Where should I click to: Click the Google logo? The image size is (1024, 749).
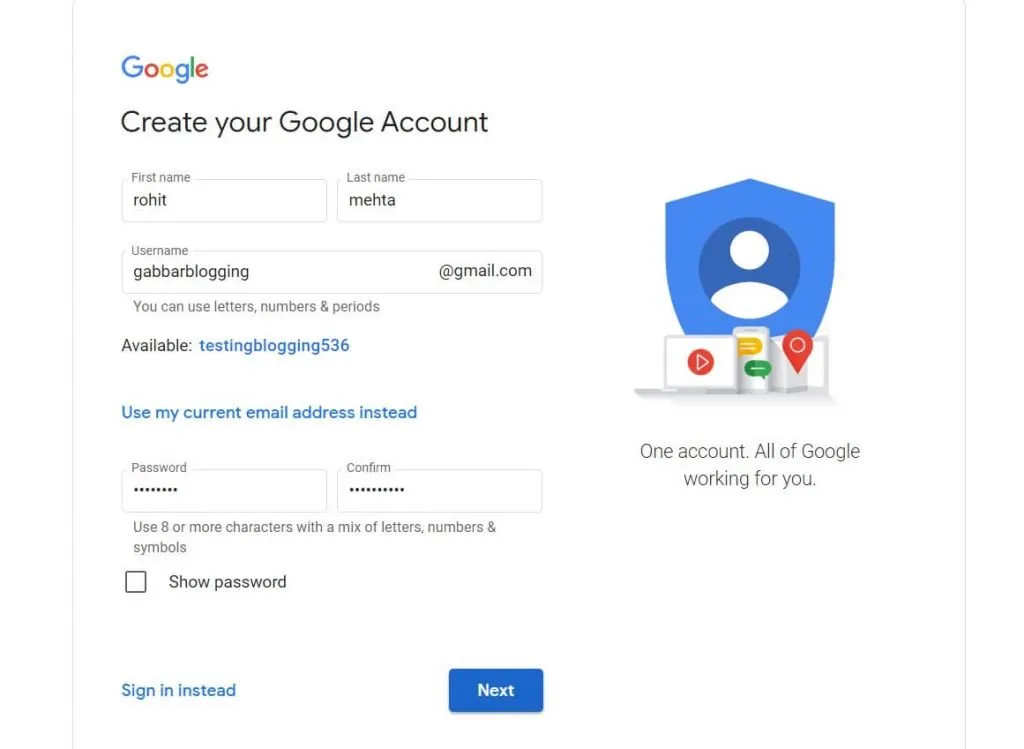(165, 68)
